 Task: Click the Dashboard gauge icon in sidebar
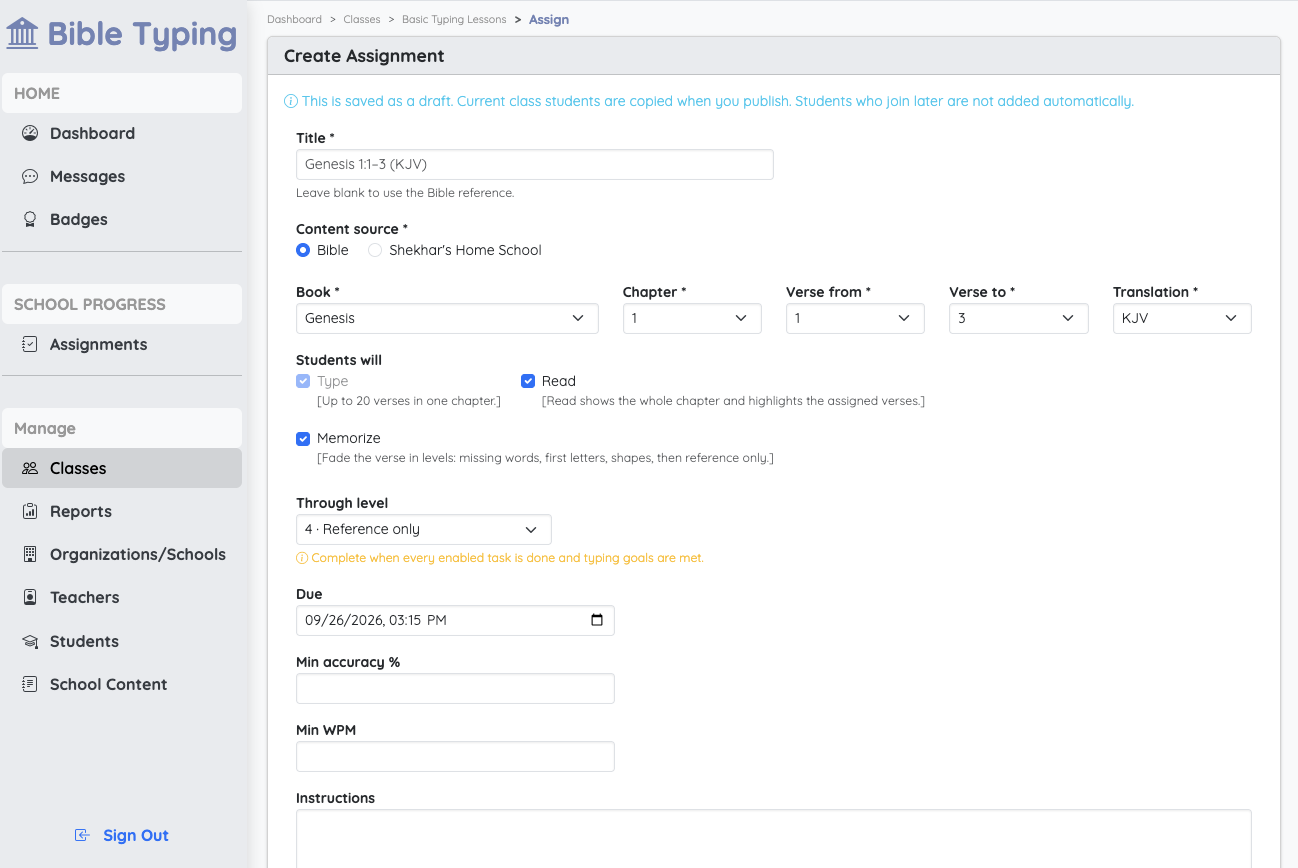(30, 133)
